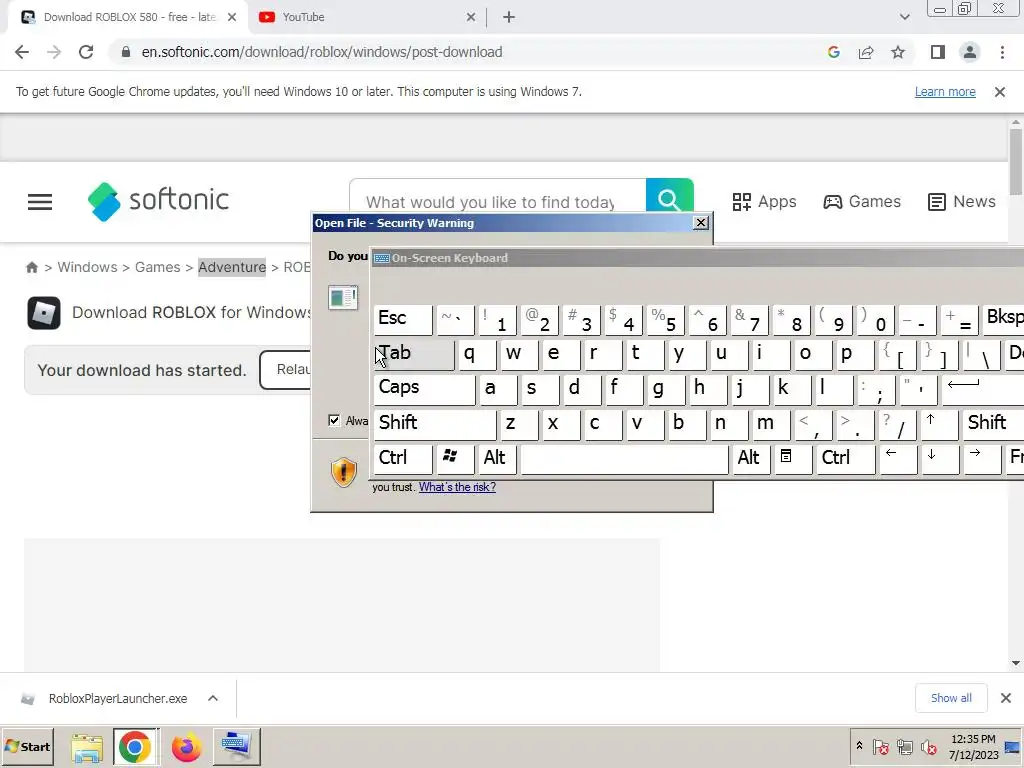Close the downloads bar

point(1006,698)
